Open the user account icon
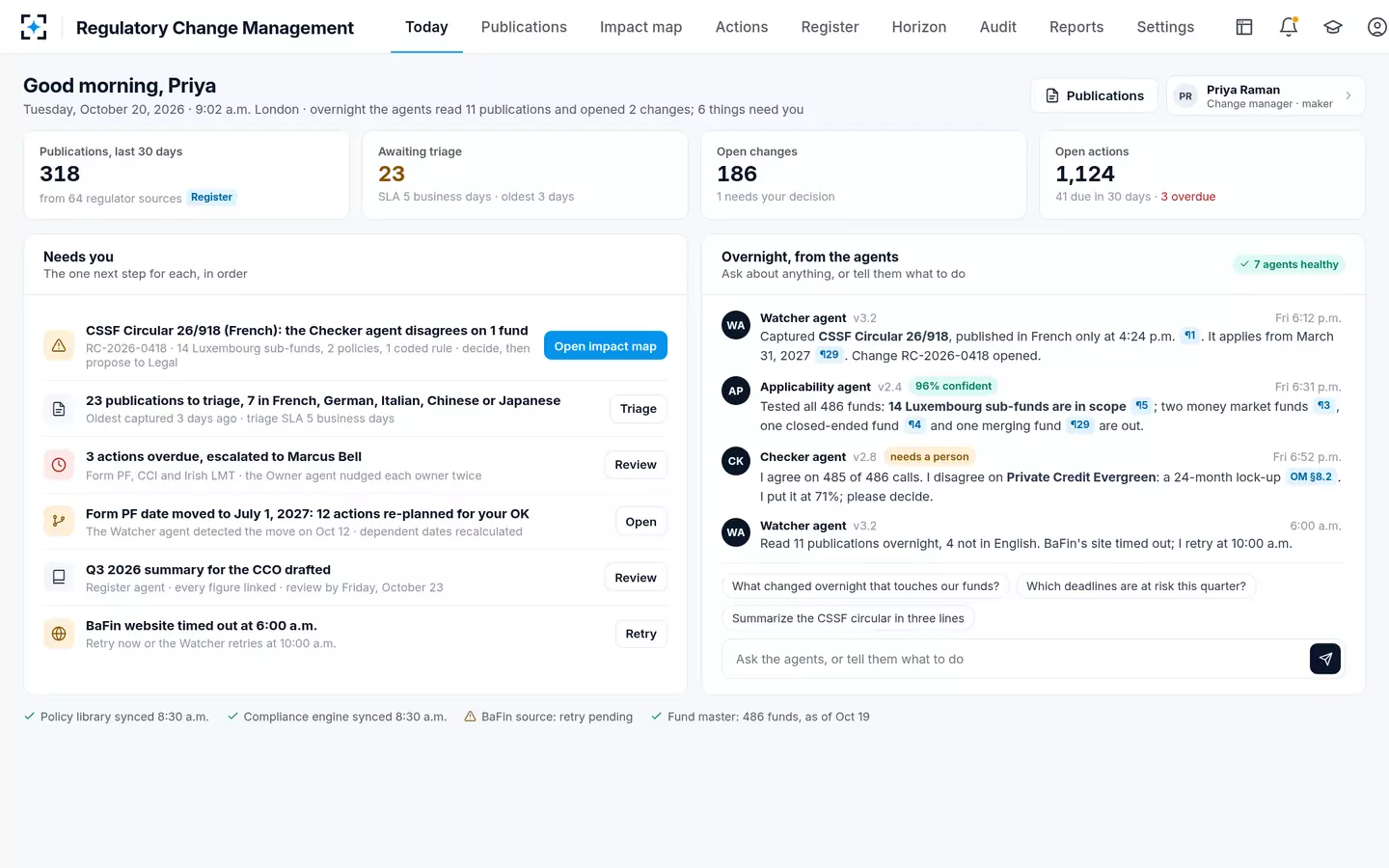 pyautogui.click(x=1377, y=27)
